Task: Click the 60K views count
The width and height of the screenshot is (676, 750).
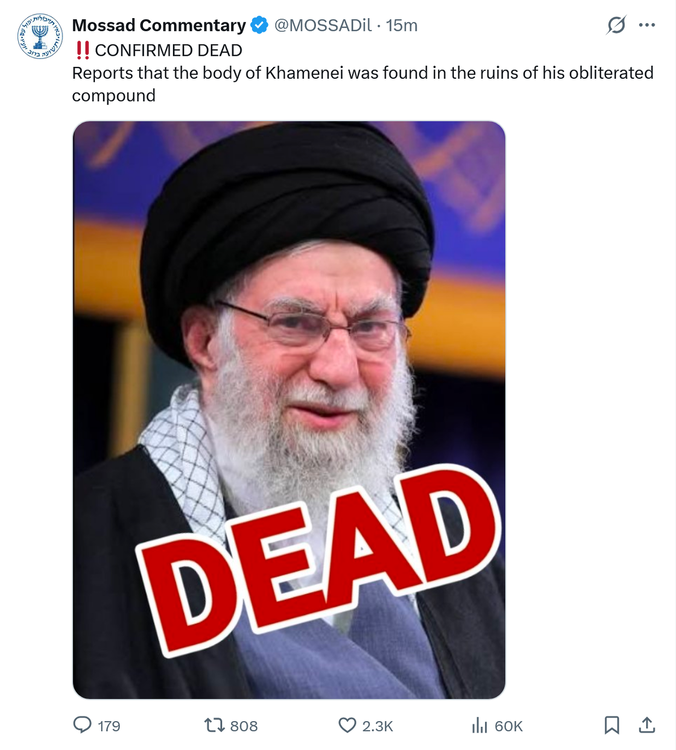Action: (x=509, y=726)
